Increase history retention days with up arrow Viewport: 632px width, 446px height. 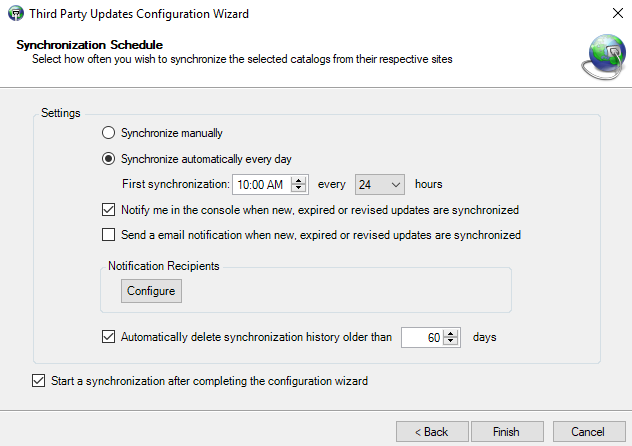451,333
